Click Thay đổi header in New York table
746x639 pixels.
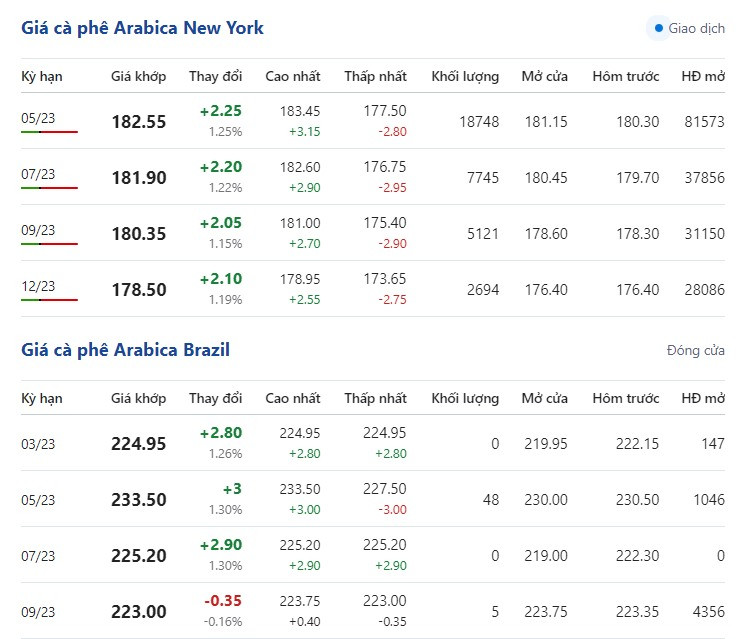215,76
